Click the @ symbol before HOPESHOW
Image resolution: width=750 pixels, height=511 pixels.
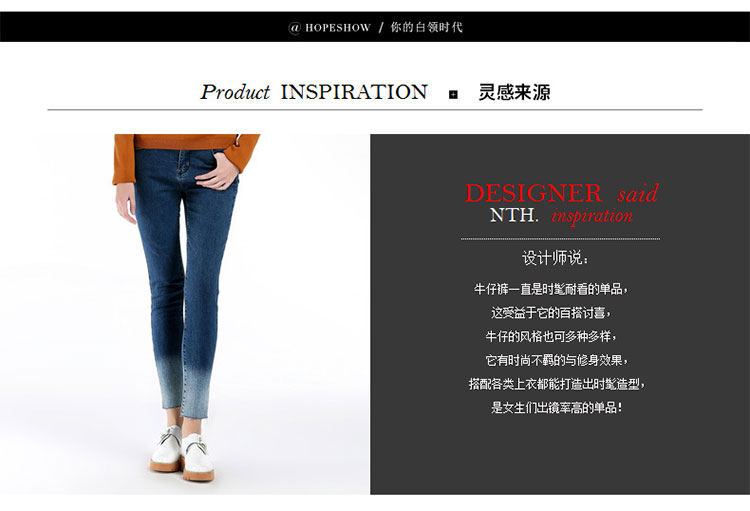(294, 28)
